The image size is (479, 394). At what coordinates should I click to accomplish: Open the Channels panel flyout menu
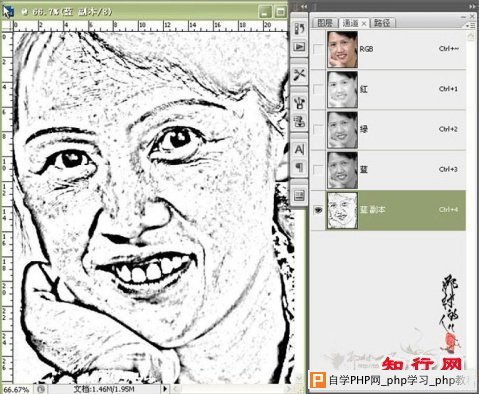click(x=471, y=25)
